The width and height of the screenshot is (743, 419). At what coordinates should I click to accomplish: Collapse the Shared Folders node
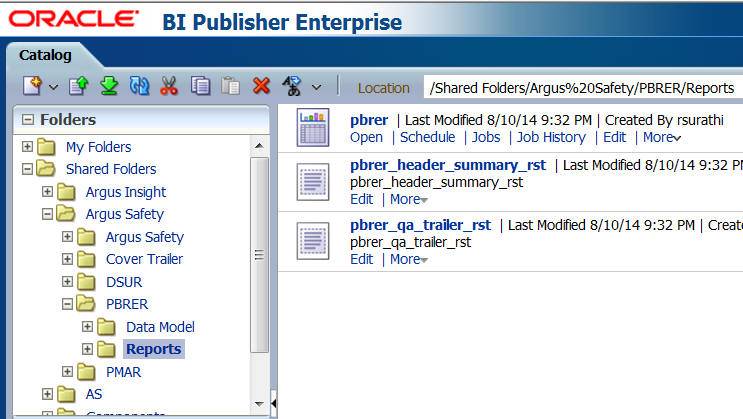27,168
